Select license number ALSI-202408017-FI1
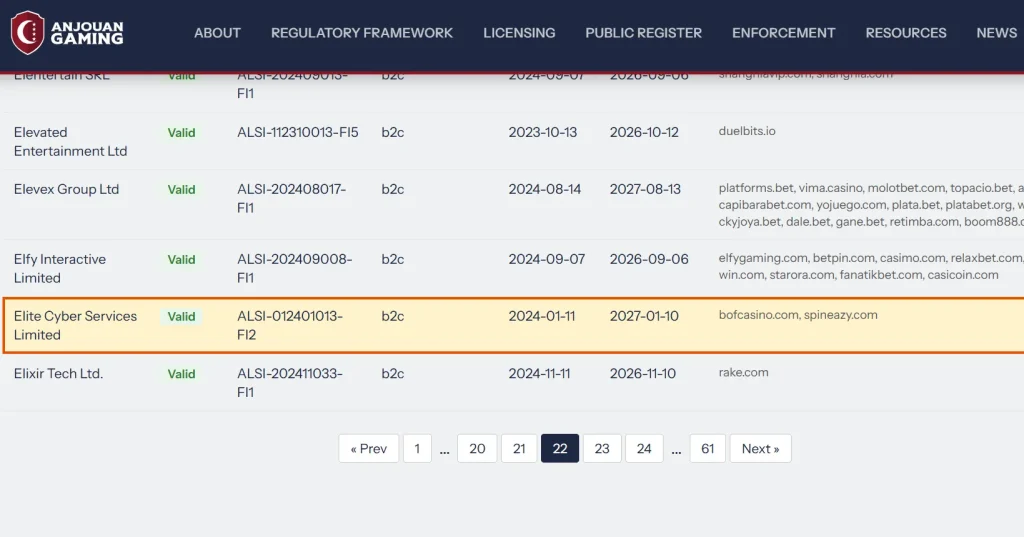Viewport: 1024px width, 537px height. click(291, 199)
